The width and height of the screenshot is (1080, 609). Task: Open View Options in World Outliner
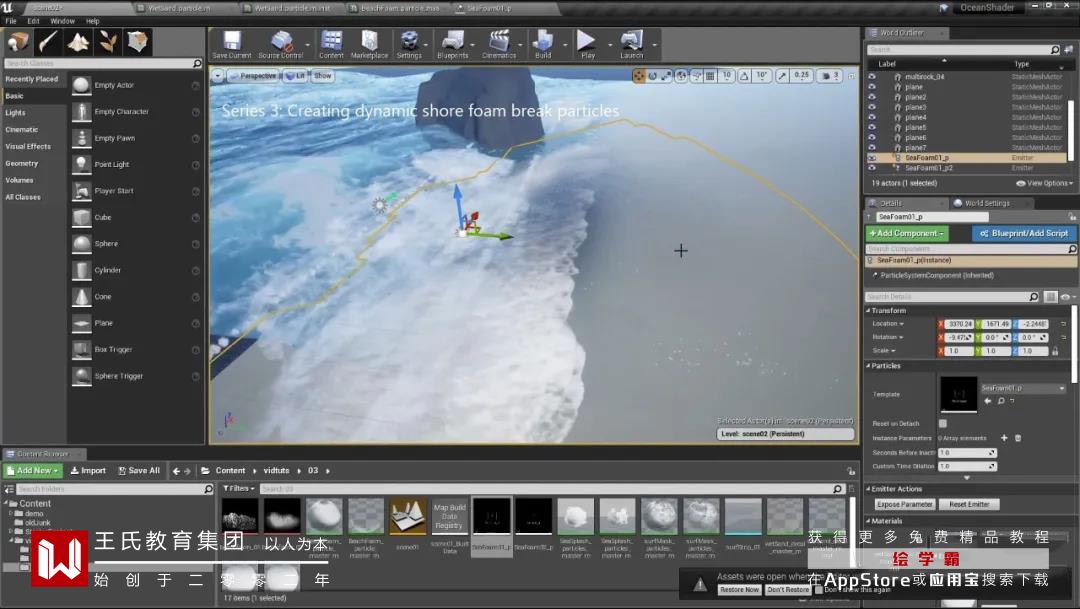click(x=1045, y=183)
